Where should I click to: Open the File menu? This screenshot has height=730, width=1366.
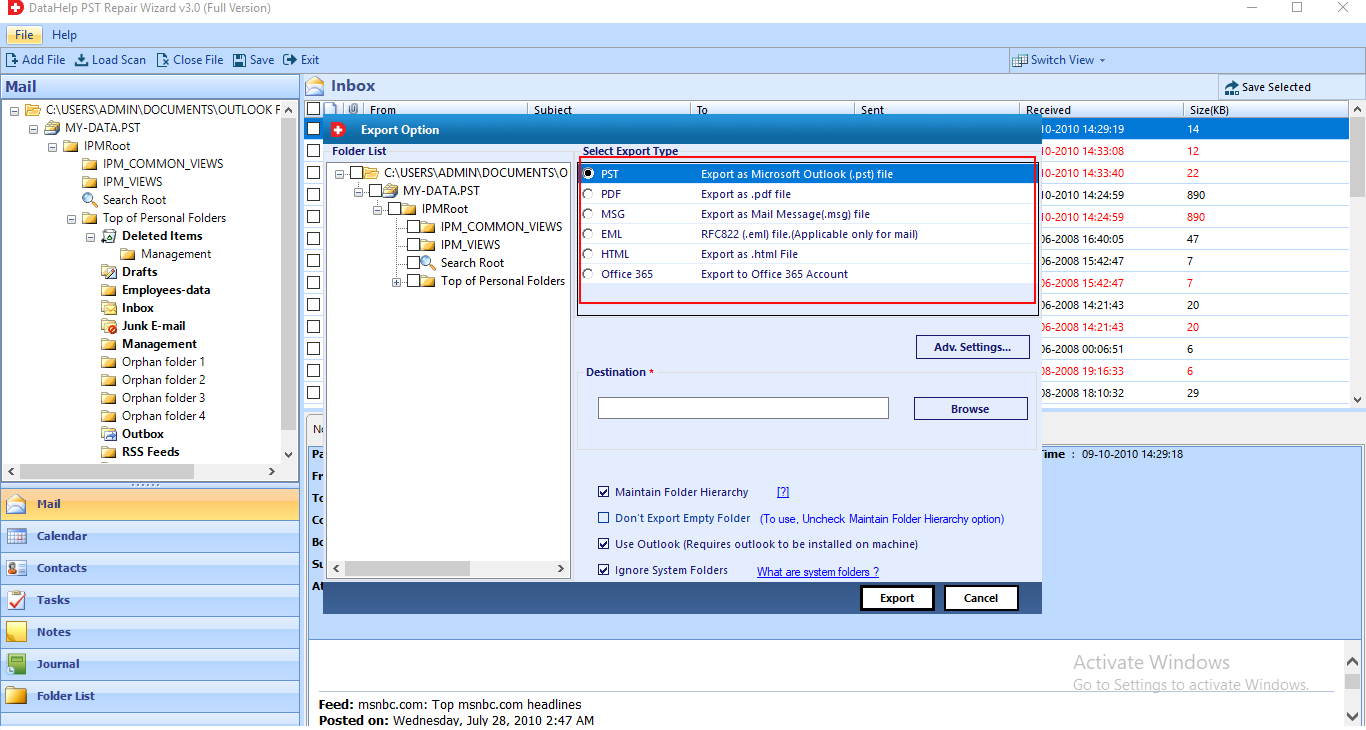23,34
